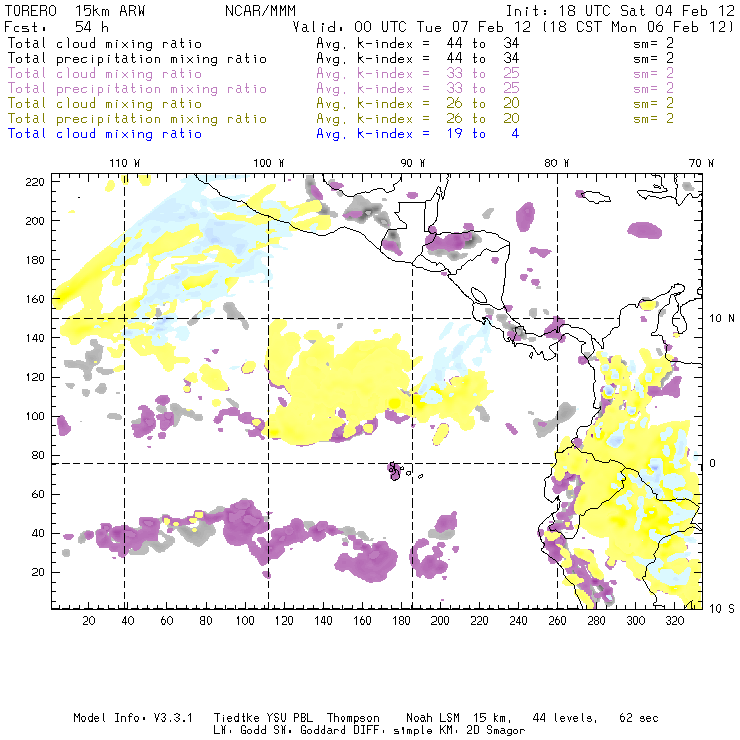
Task: Select the '80 W' longitude label
Action: (556, 163)
